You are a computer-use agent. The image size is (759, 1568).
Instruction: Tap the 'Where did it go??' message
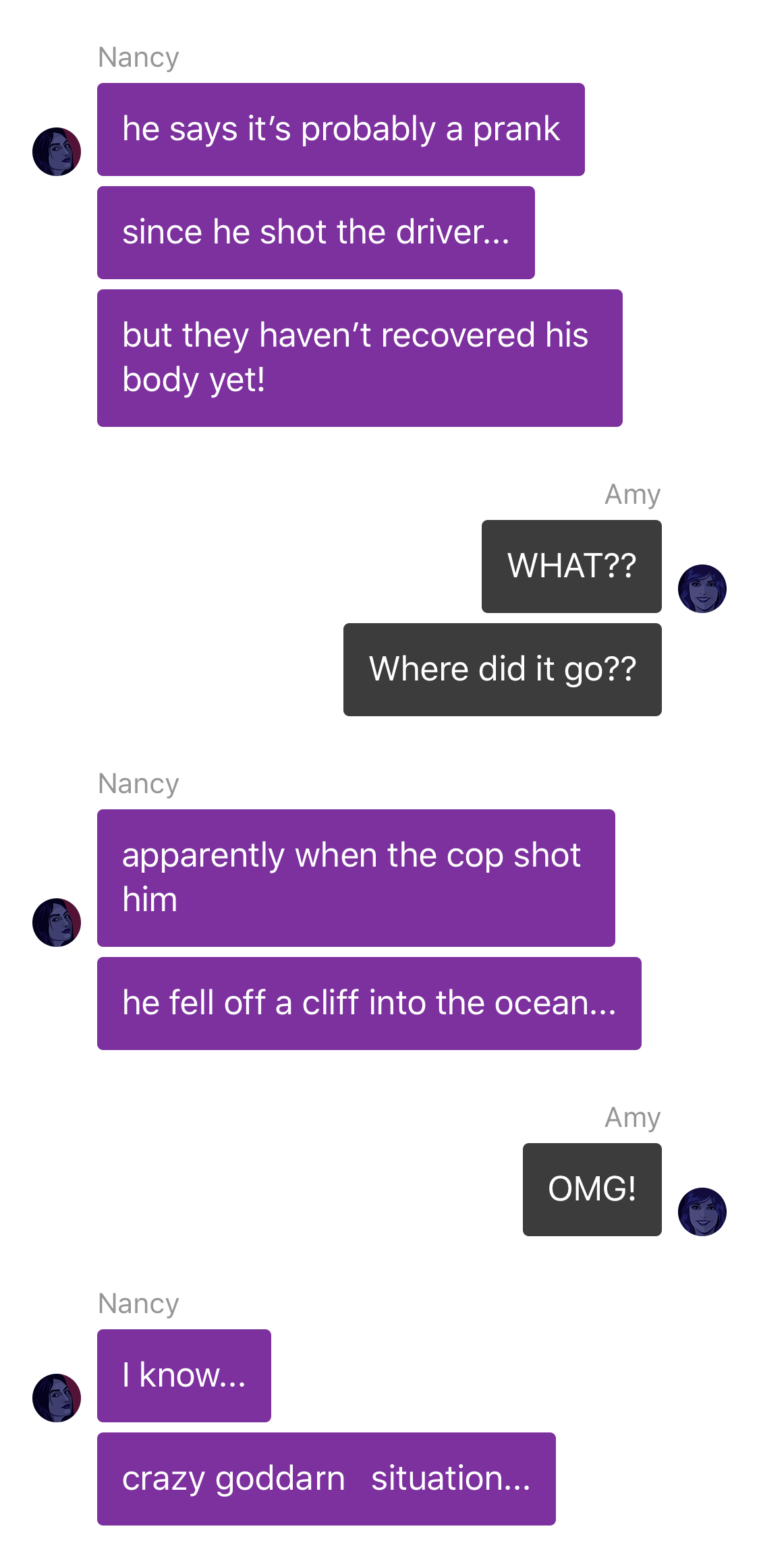tap(503, 670)
